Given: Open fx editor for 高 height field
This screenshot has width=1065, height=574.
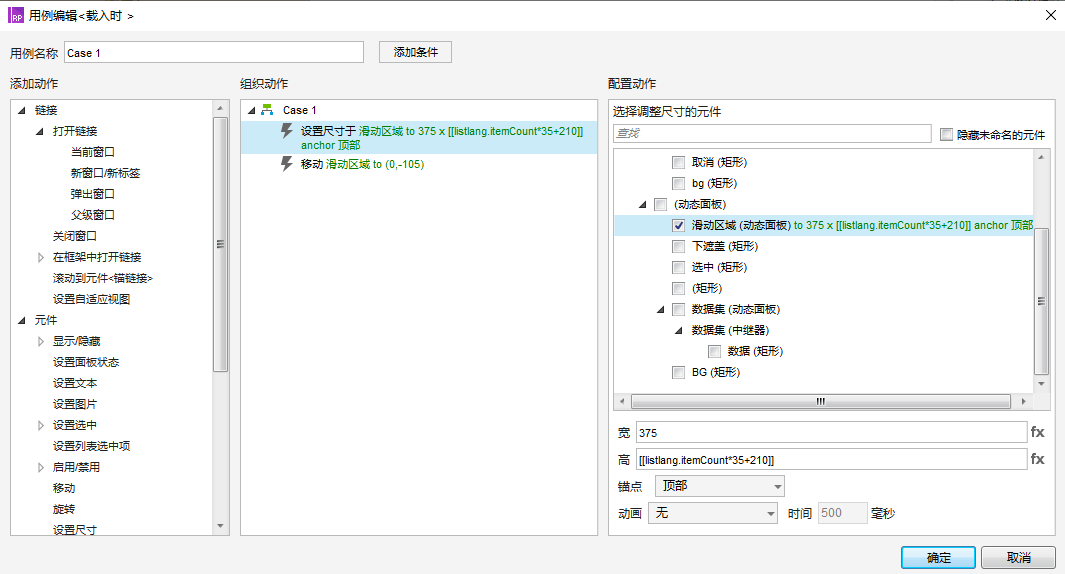Looking at the screenshot, I should pos(1037,459).
